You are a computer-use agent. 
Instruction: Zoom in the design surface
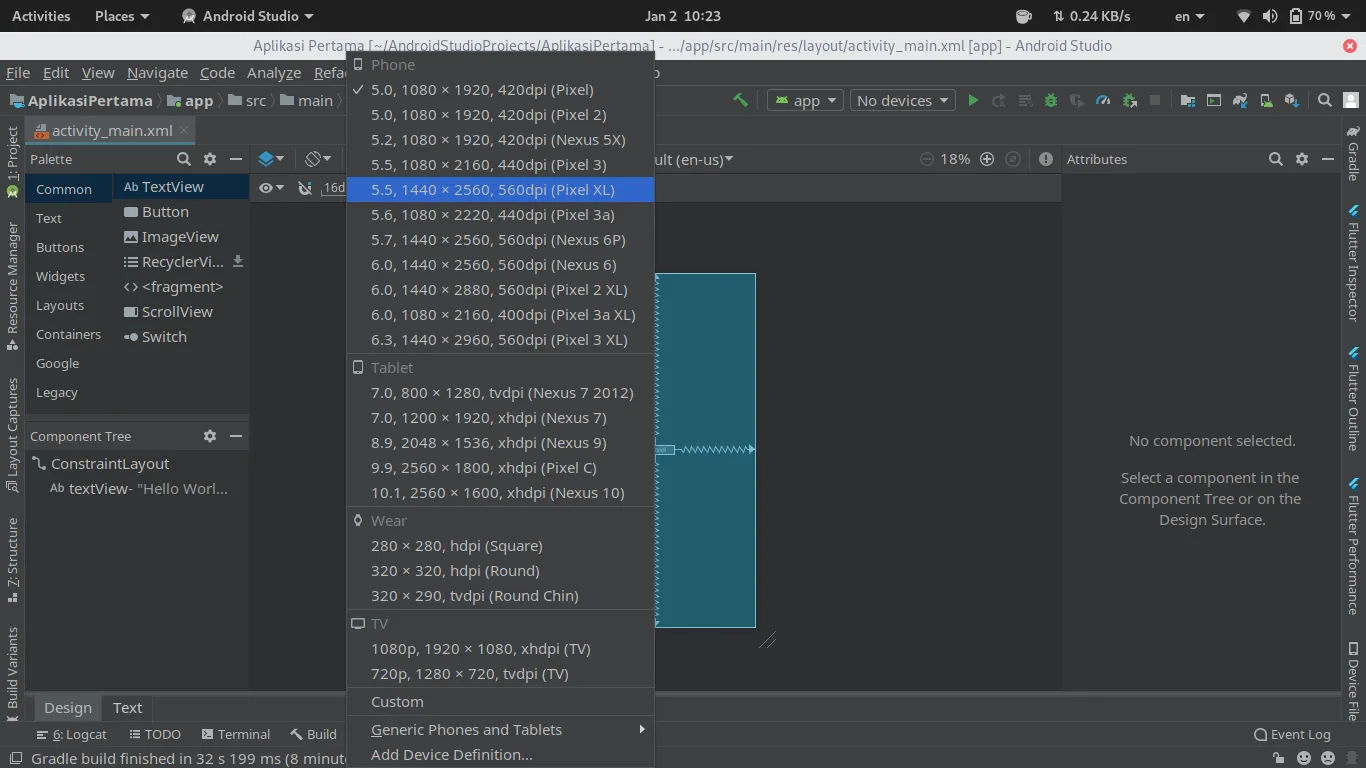[987, 159]
